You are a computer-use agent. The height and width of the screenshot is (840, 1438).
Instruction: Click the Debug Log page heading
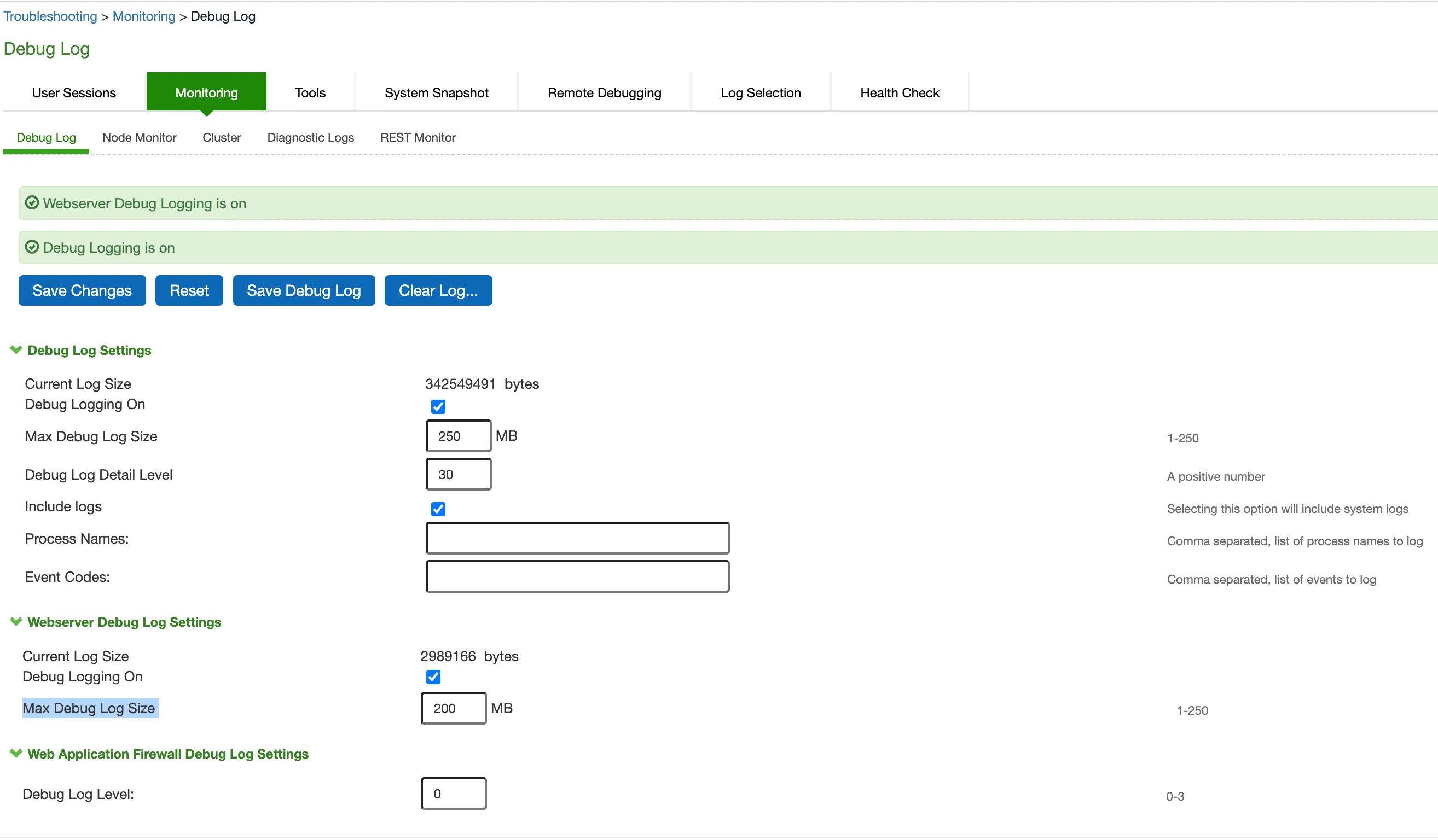(x=47, y=49)
